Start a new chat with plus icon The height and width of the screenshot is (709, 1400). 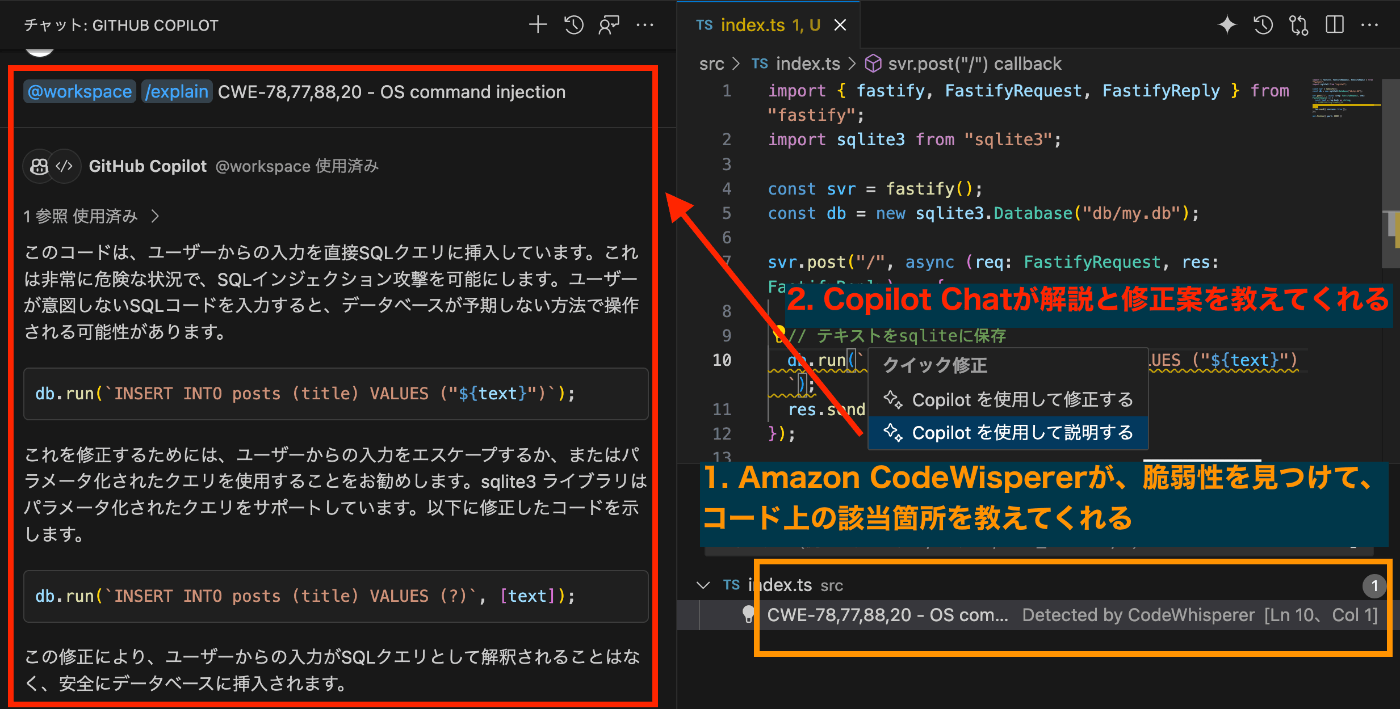coord(538,25)
